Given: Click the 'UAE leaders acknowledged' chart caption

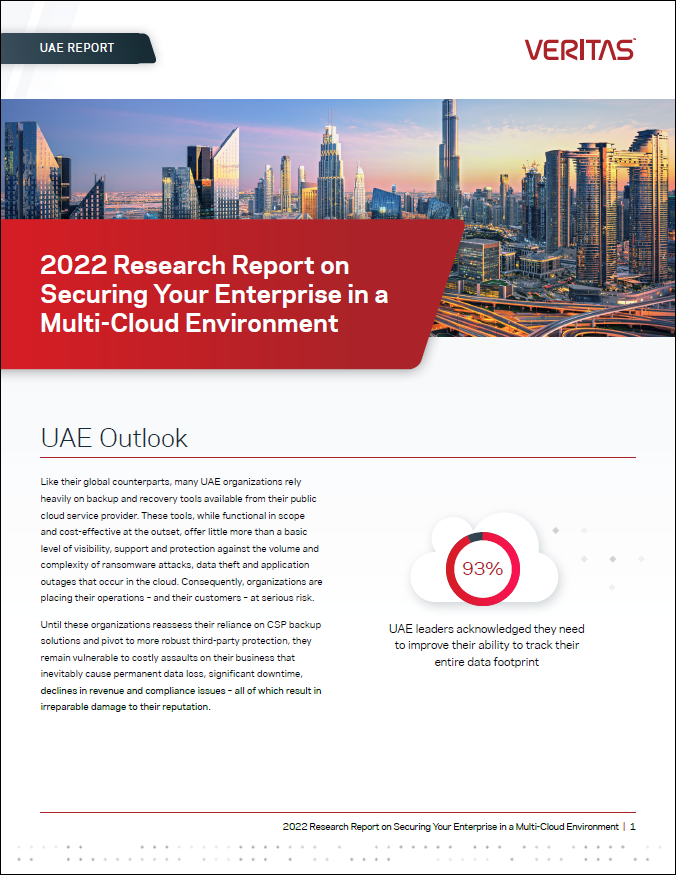Looking at the screenshot, I should click(x=487, y=645).
